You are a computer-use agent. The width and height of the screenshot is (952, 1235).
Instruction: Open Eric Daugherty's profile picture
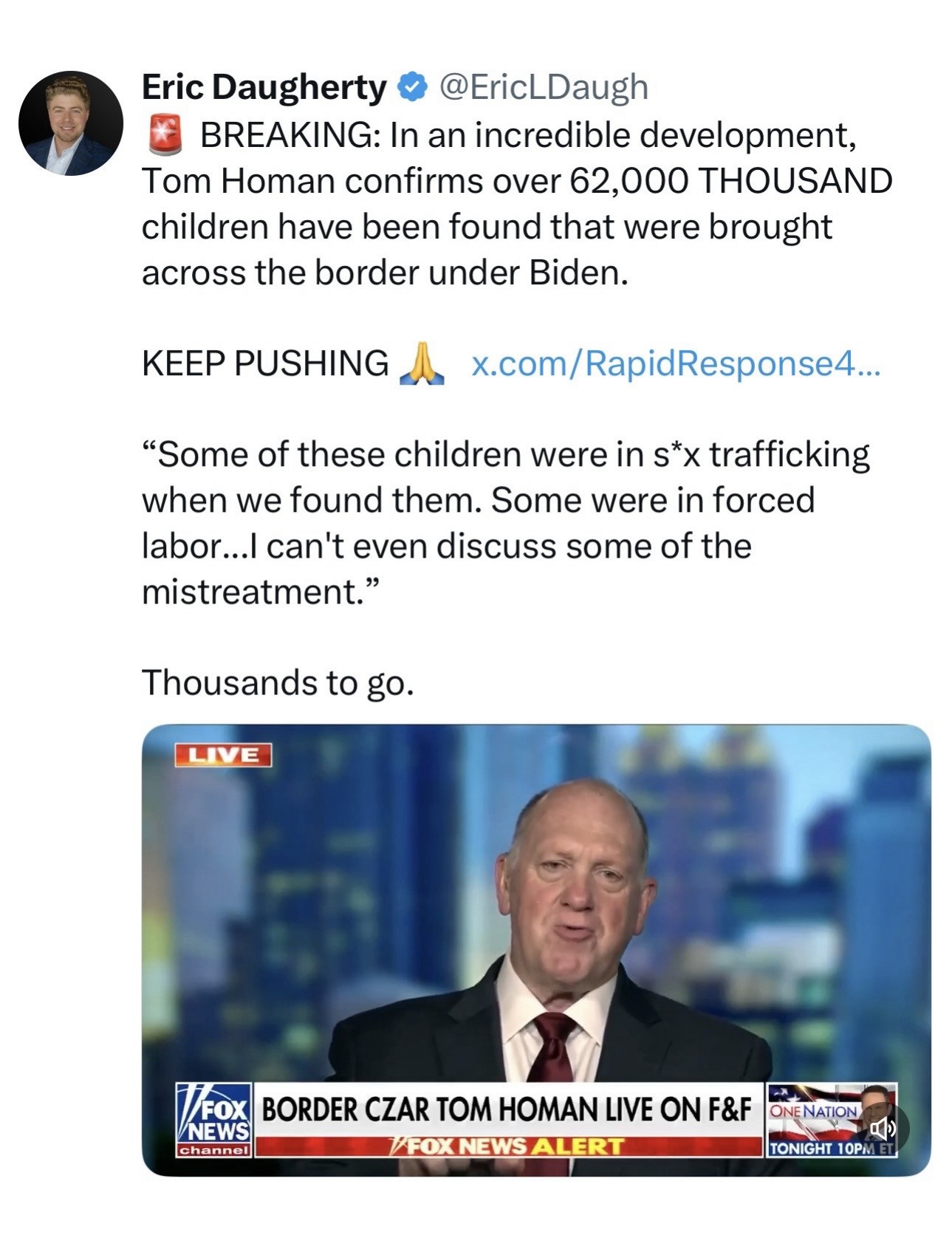pyautogui.click(x=71, y=123)
